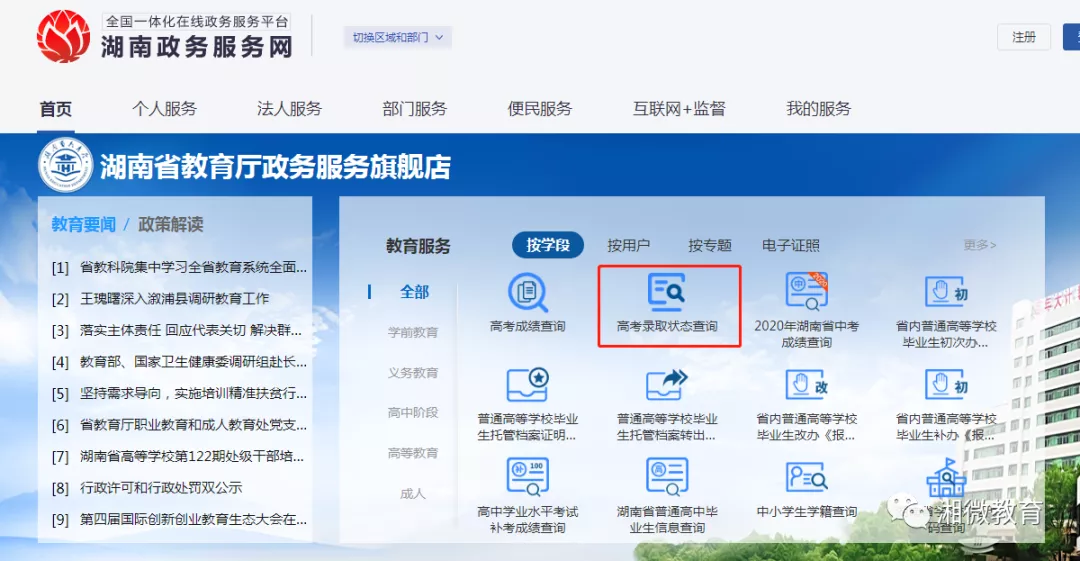Open 法人服务 navigation menu
Image resolution: width=1080 pixels, height=561 pixels.
pyautogui.click(x=289, y=109)
